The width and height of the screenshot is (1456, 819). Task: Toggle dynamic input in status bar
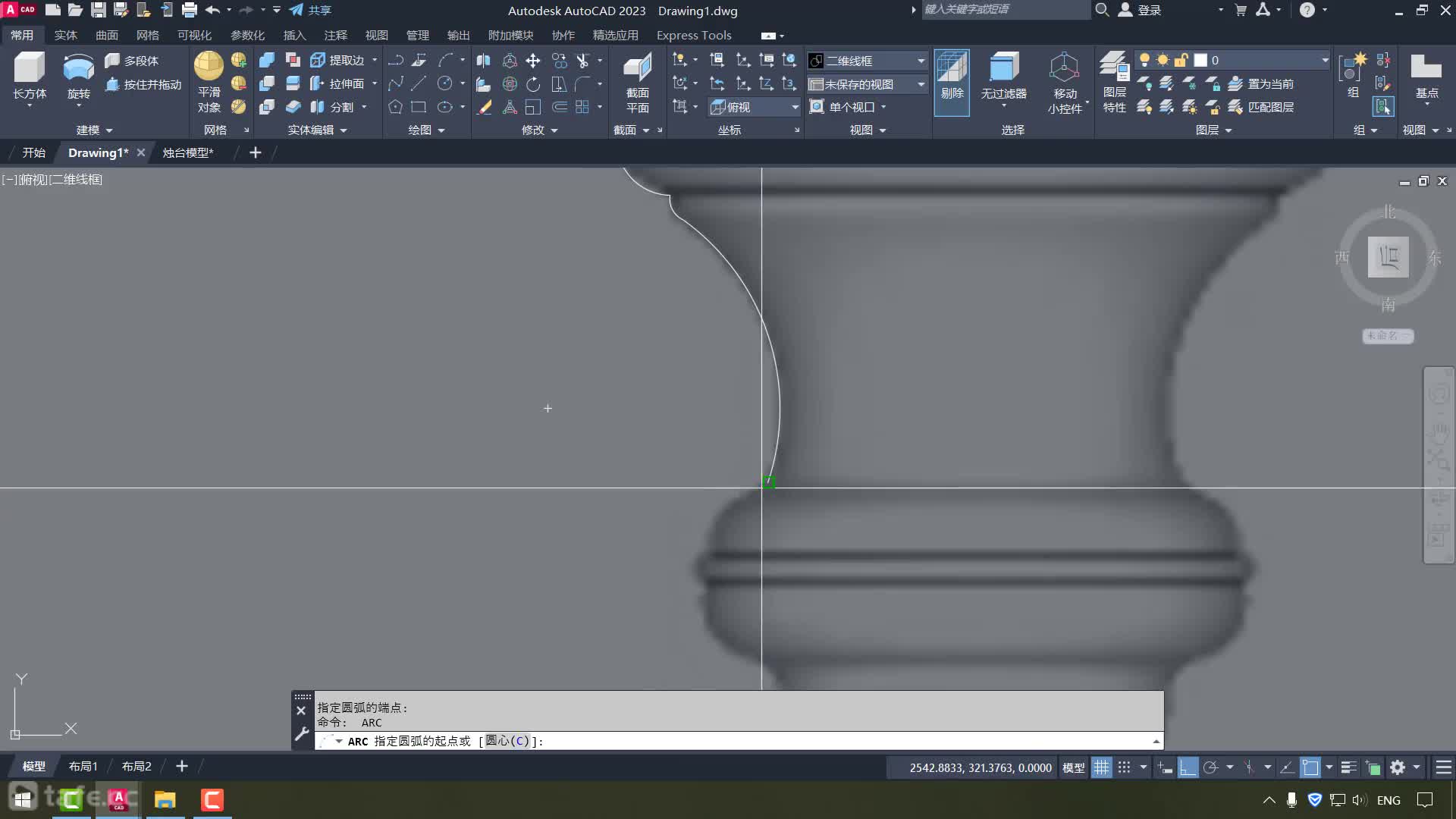coord(1166,767)
